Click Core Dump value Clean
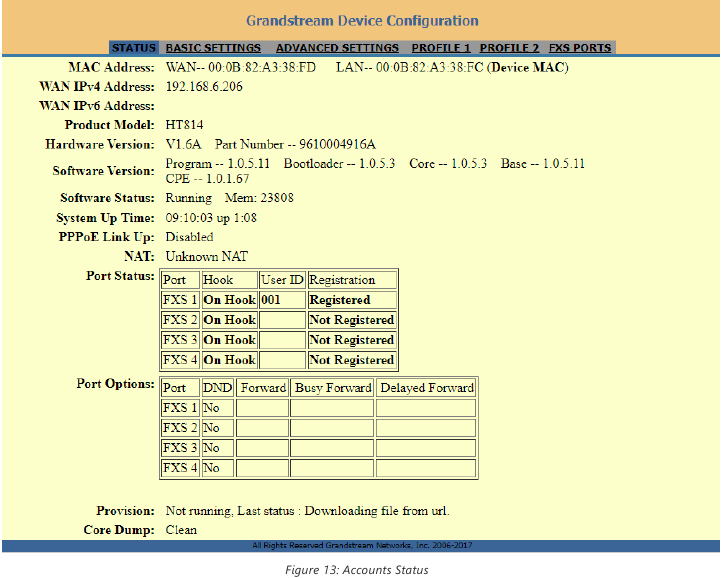The width and height of the screenshot is (723, 578). pyautogui.click(x=181, y=530)
